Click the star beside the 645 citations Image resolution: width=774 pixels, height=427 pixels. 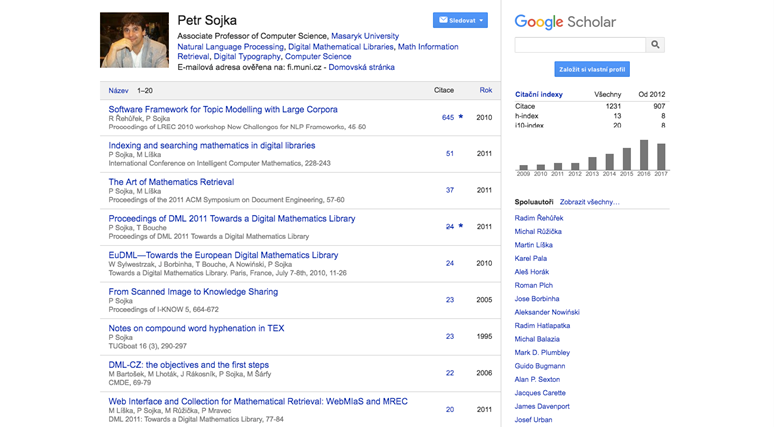(461, 117)
